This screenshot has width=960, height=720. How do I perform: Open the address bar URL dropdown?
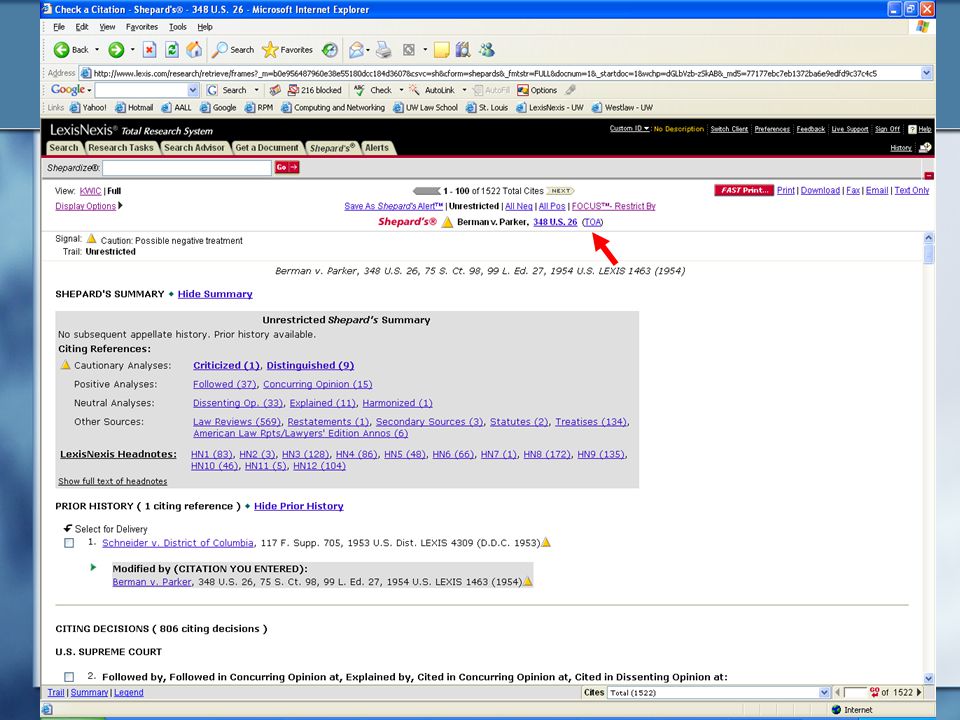pyautogui.click(x=926, y=73)
